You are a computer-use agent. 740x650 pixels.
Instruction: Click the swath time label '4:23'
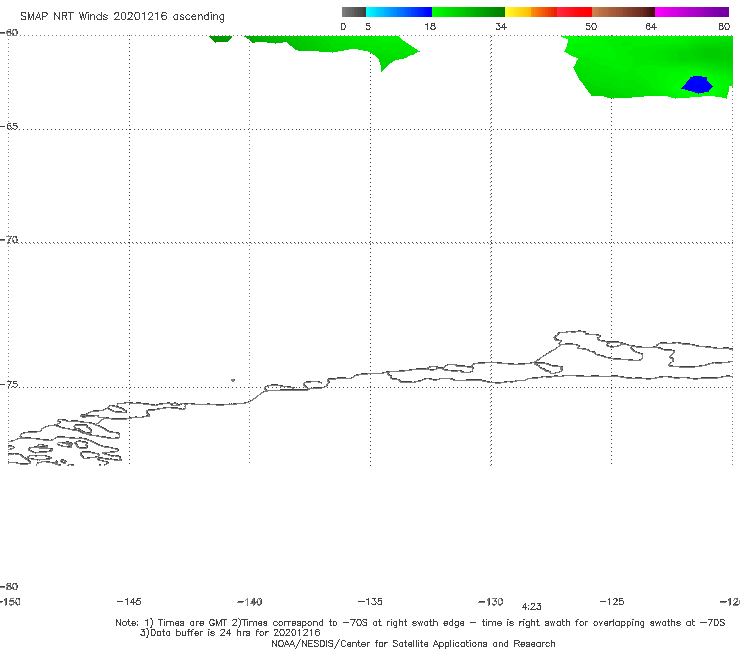tap(531, 607)
